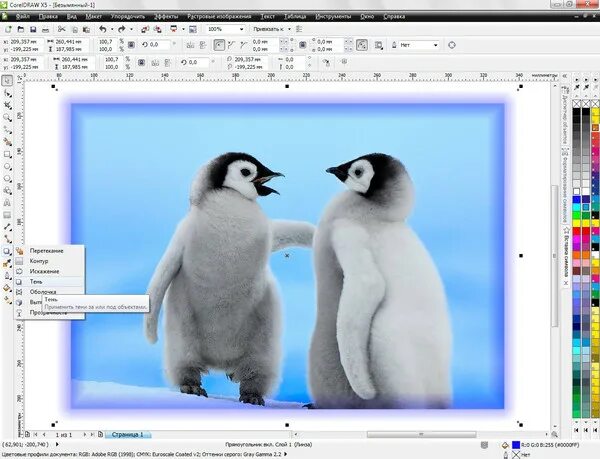Click the Convert to Curves icon
600x459 pixels.
coord(452,45)
